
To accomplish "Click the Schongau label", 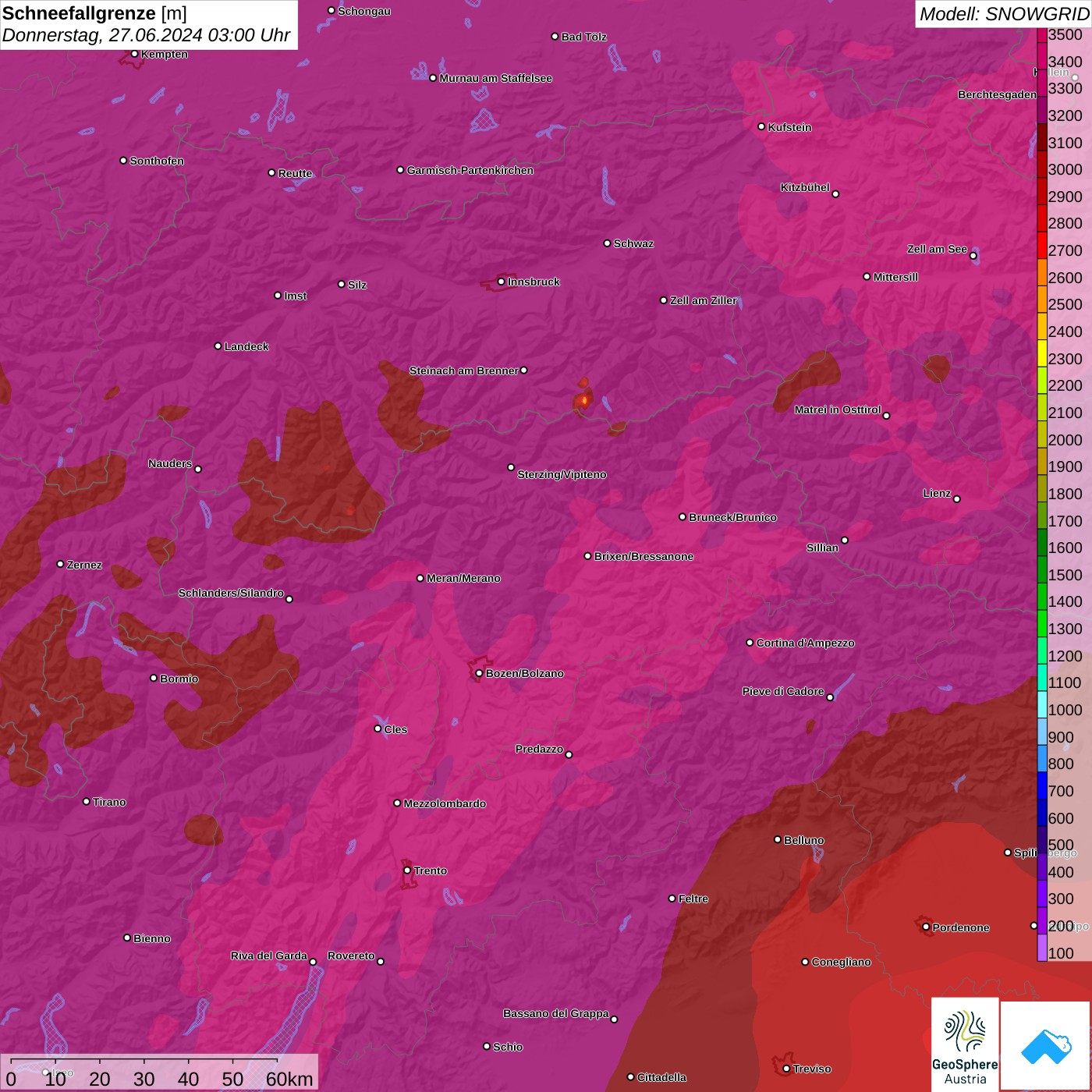I will [x=364, y=11].
